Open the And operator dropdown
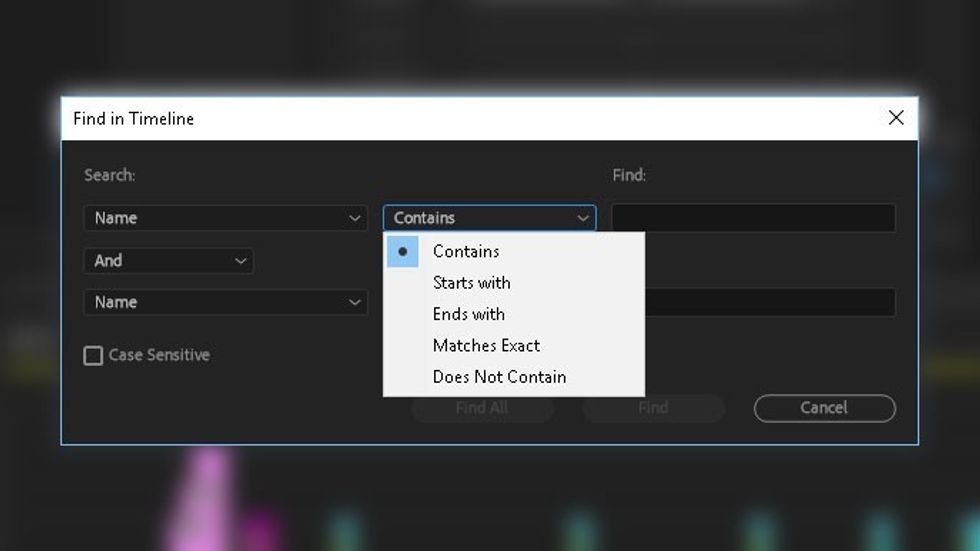Screen dimensions: 980x551 tap(169, 261)
